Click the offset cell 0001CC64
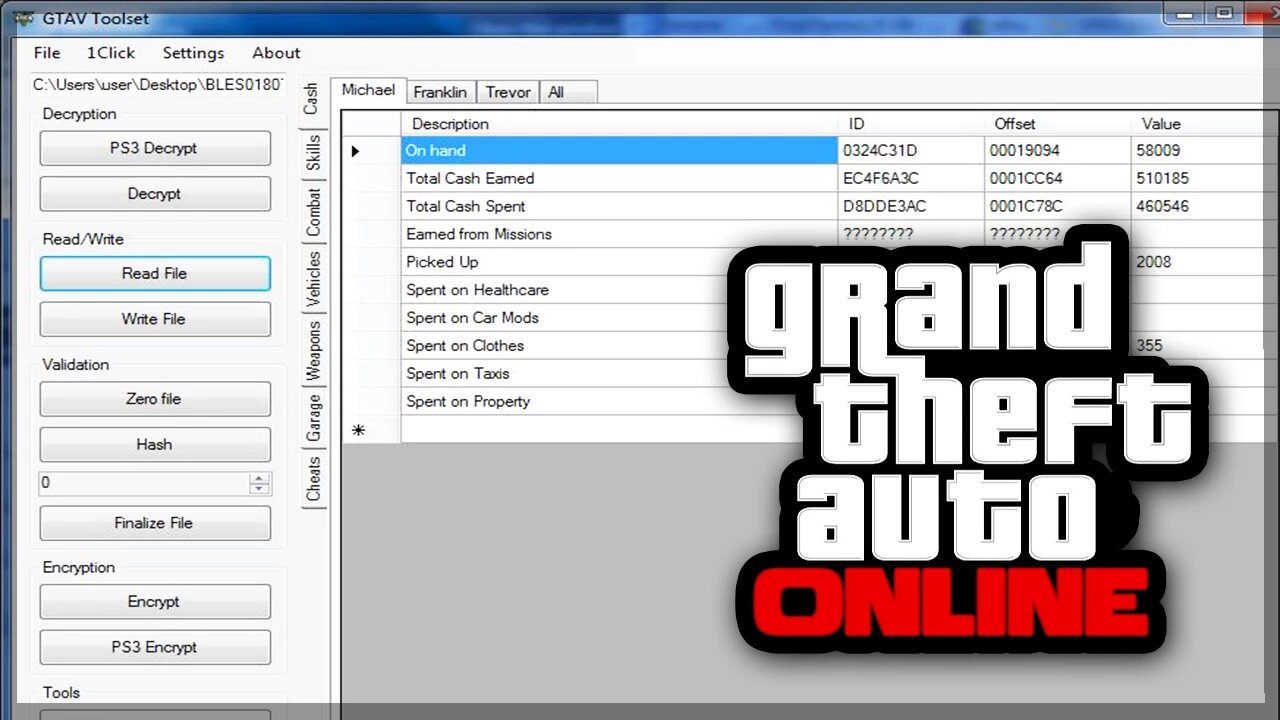 1057,179
